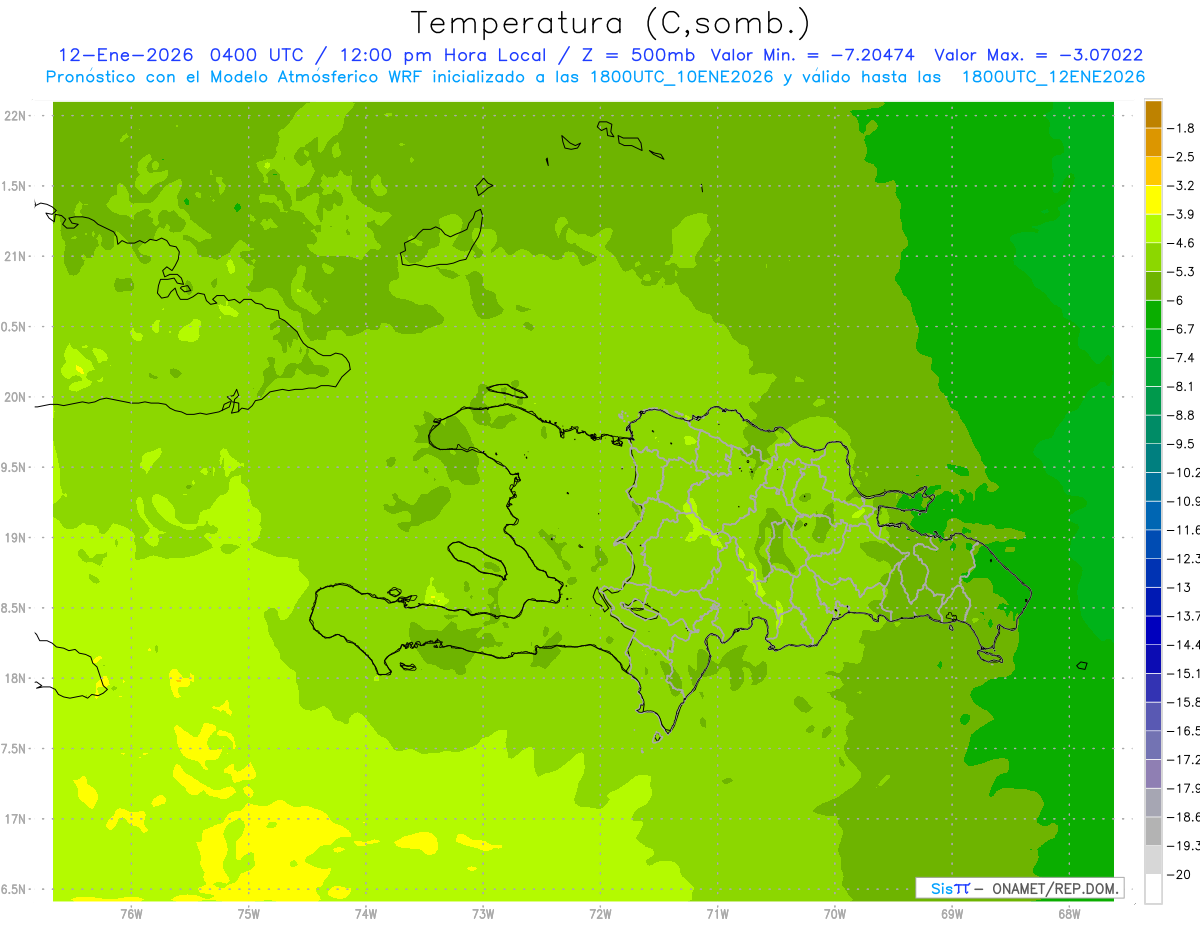The width and height of the screenshot is (1200, 927).
Task: Click the "72W" longitude axis label
Action: [x=600, y=913]
